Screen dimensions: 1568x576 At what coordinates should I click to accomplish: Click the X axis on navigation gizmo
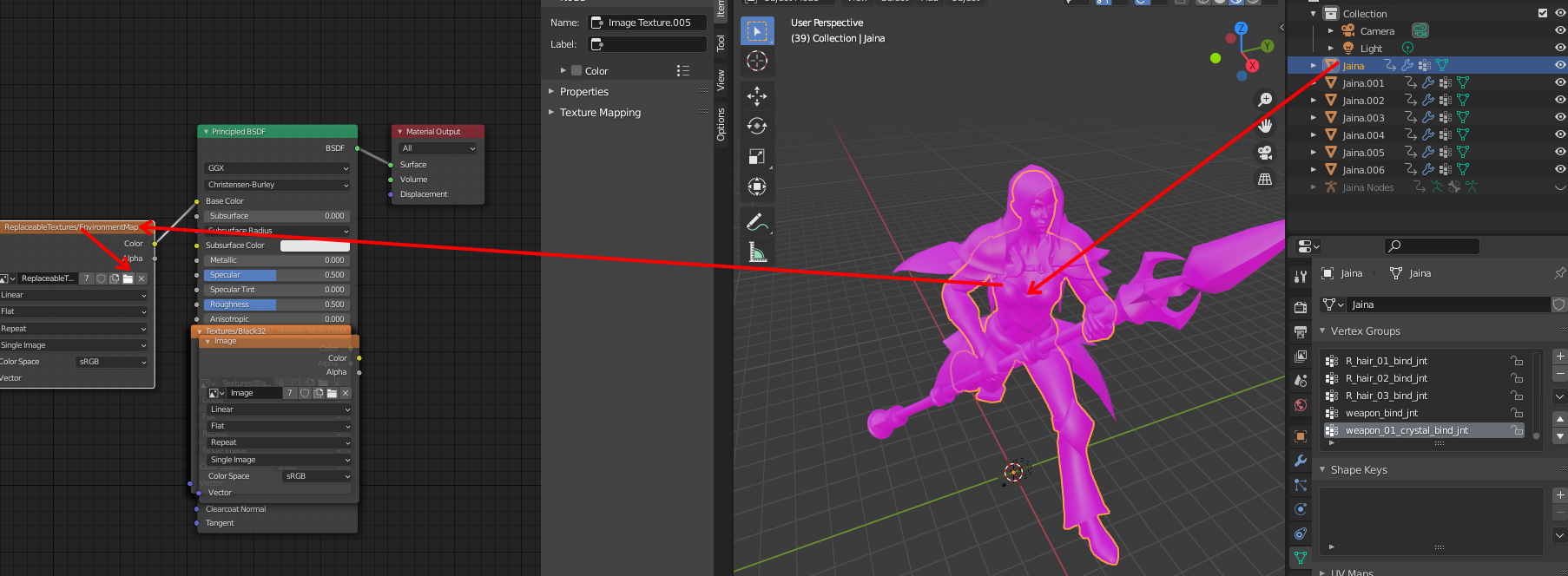[x=1252, y=66]
